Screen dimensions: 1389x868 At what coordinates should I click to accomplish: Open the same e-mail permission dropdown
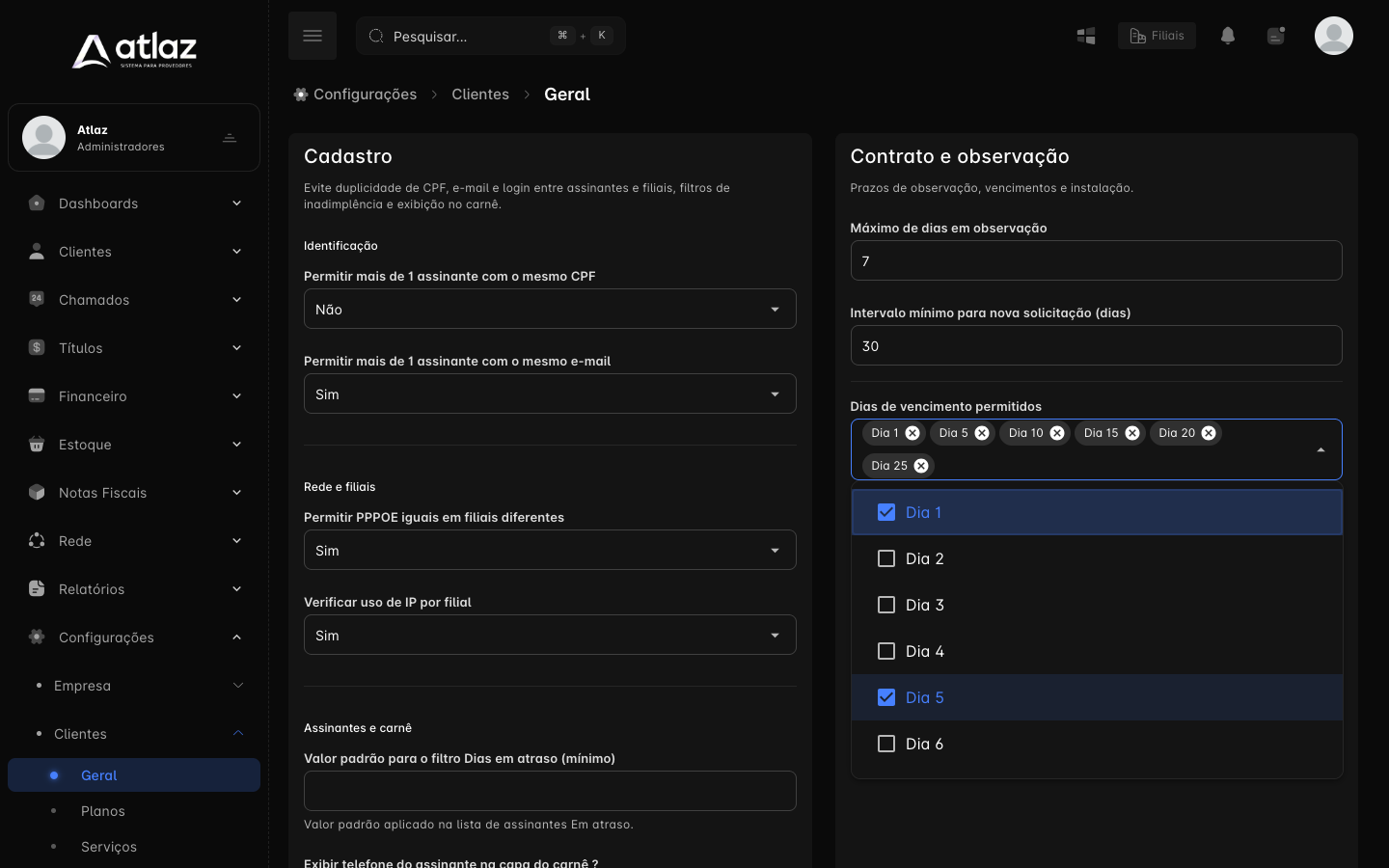[550, 393]
